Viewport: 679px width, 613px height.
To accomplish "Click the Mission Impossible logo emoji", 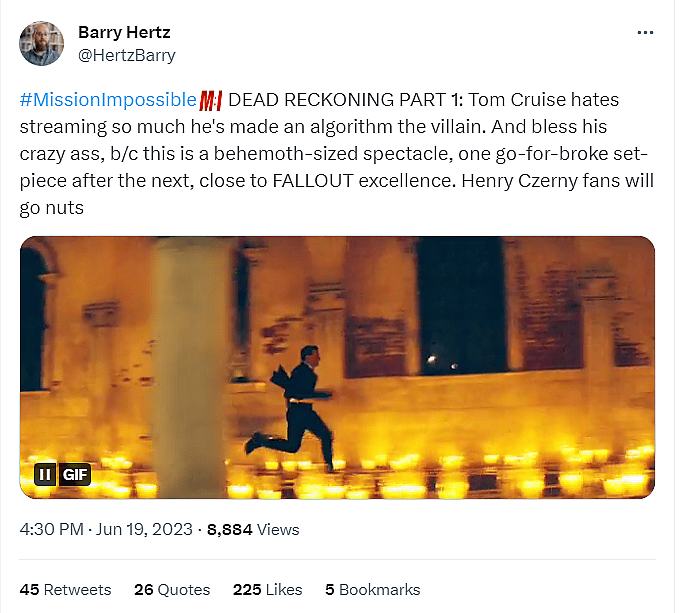I will (211, 100).
